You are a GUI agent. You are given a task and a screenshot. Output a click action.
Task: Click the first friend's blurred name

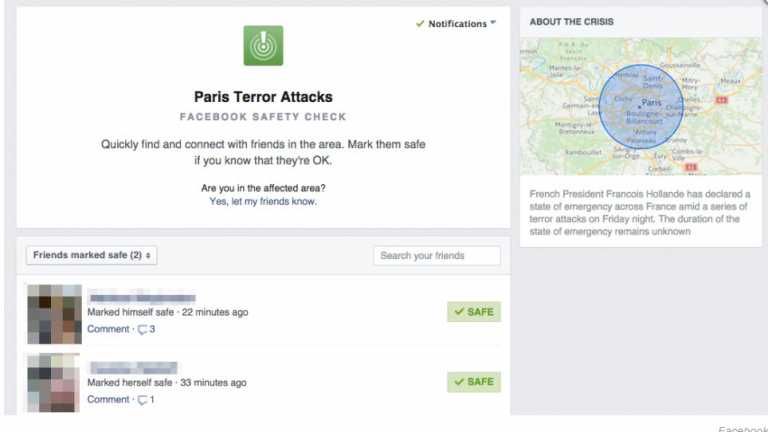[142, 297]
